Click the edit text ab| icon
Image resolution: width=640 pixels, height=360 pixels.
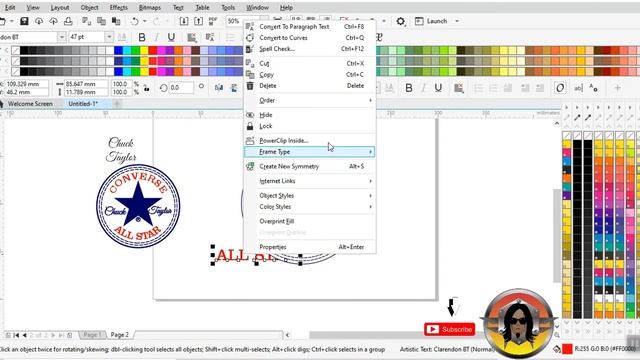578,88
